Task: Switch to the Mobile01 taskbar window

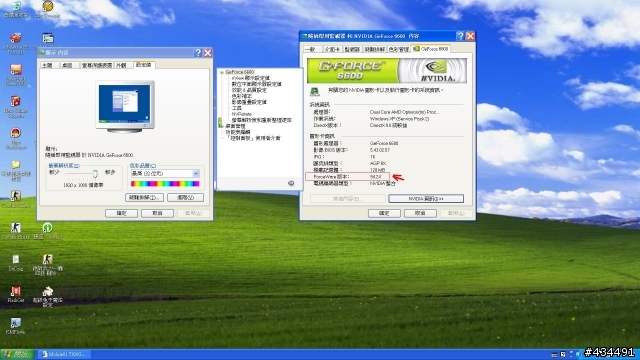Action: pos(64,354)
